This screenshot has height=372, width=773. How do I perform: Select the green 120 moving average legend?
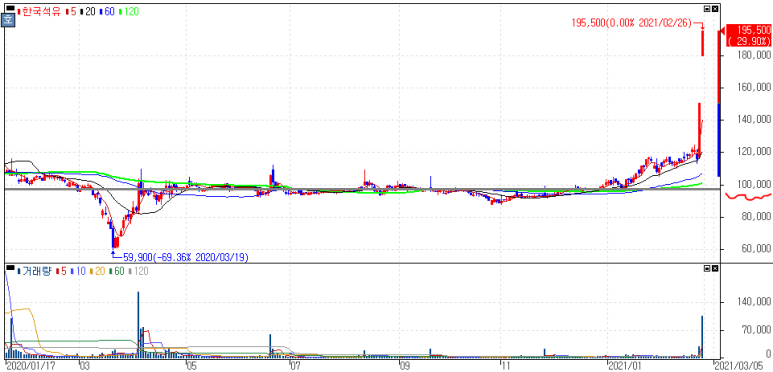click(x=129, y=10)
